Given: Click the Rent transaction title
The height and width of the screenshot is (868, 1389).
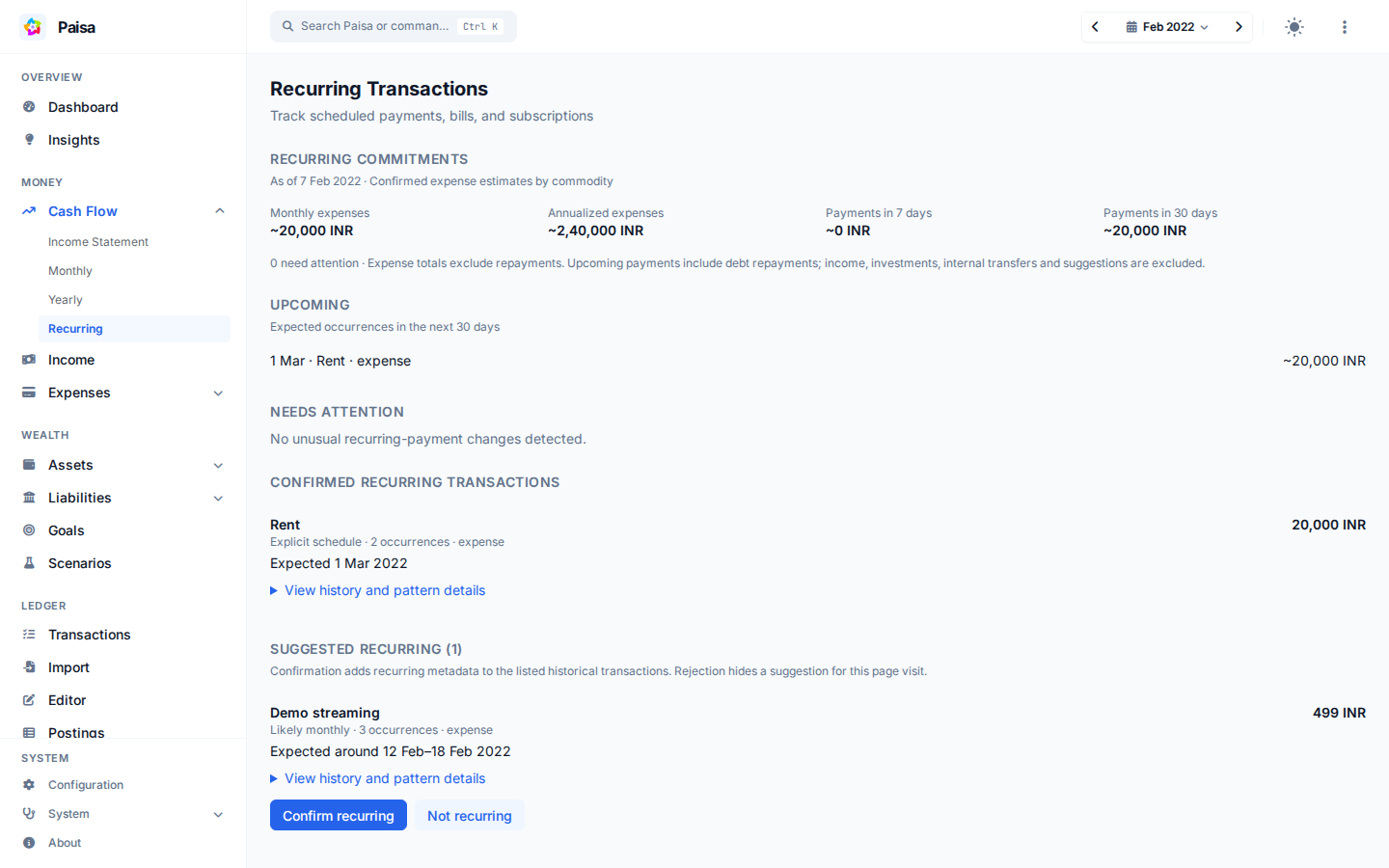Looking at the screenshot, I should pos(285,525).
